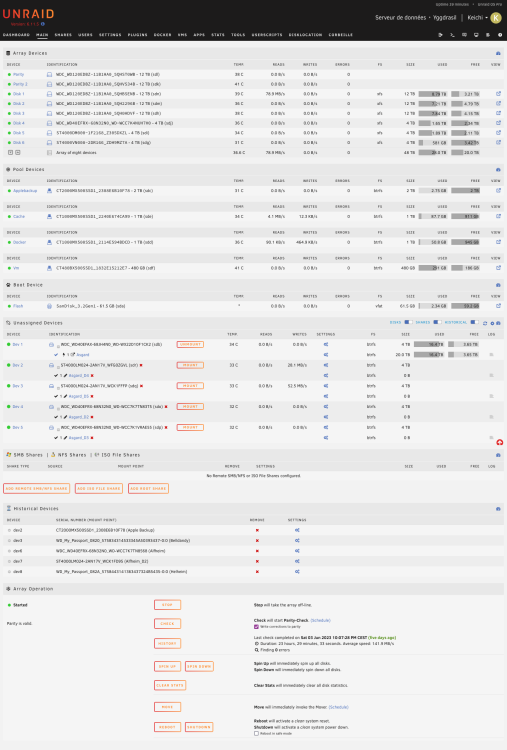This screenshot has height=750, width=507.
Task: Click the Cache pool browse icon
Action: 498,216
